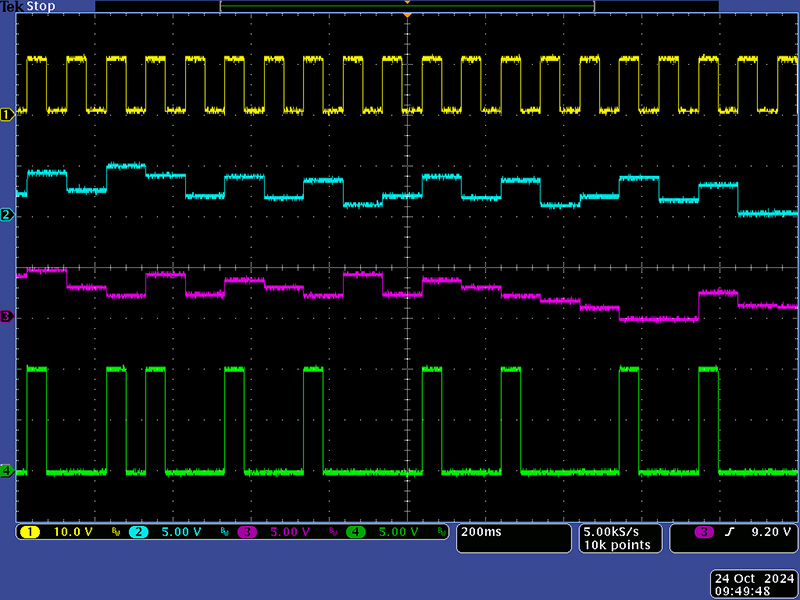Select the channel 4 badge in readout bar
800x600 pixels.
357,532
